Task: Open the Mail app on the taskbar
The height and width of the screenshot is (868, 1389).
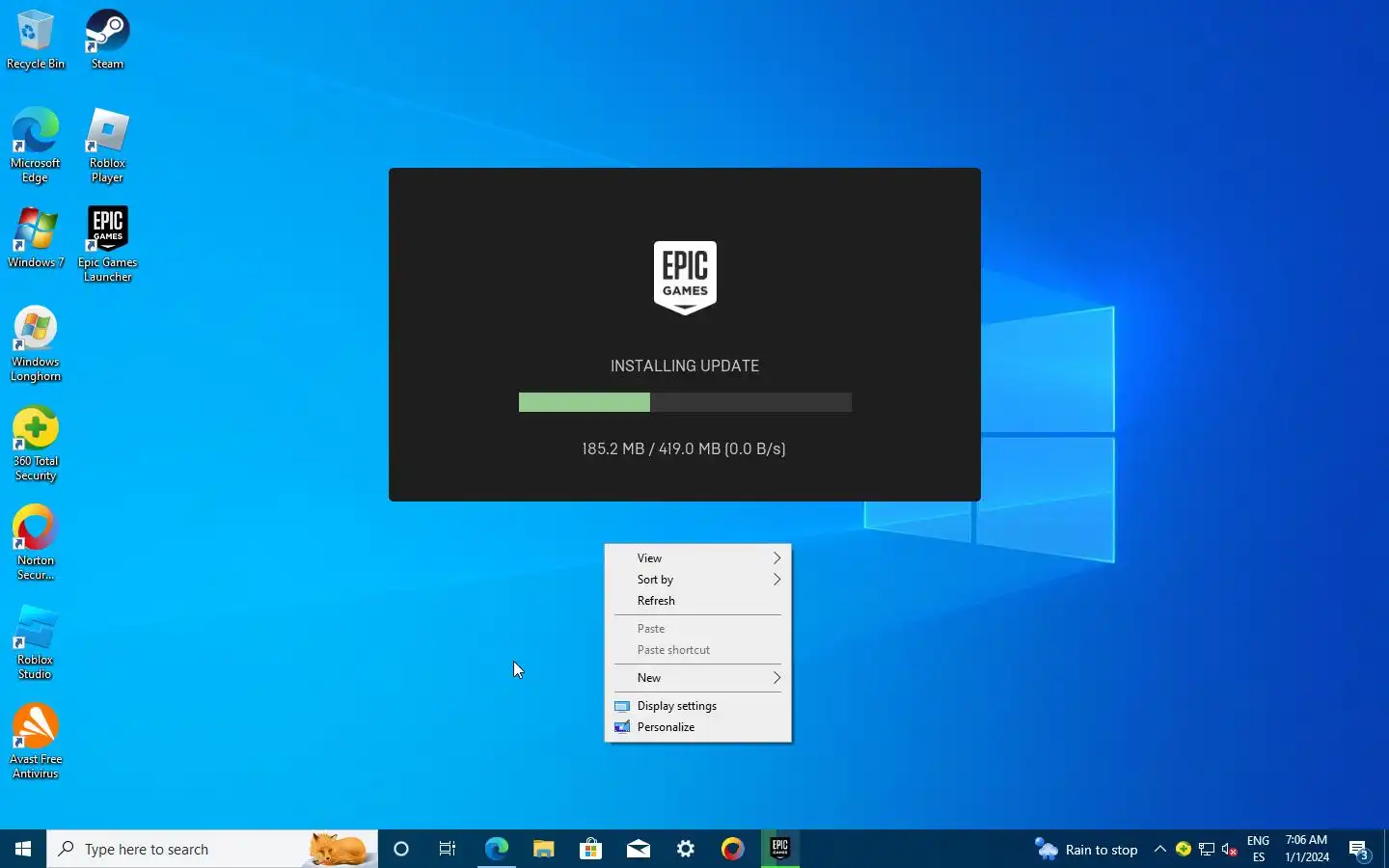Action: 639,849
